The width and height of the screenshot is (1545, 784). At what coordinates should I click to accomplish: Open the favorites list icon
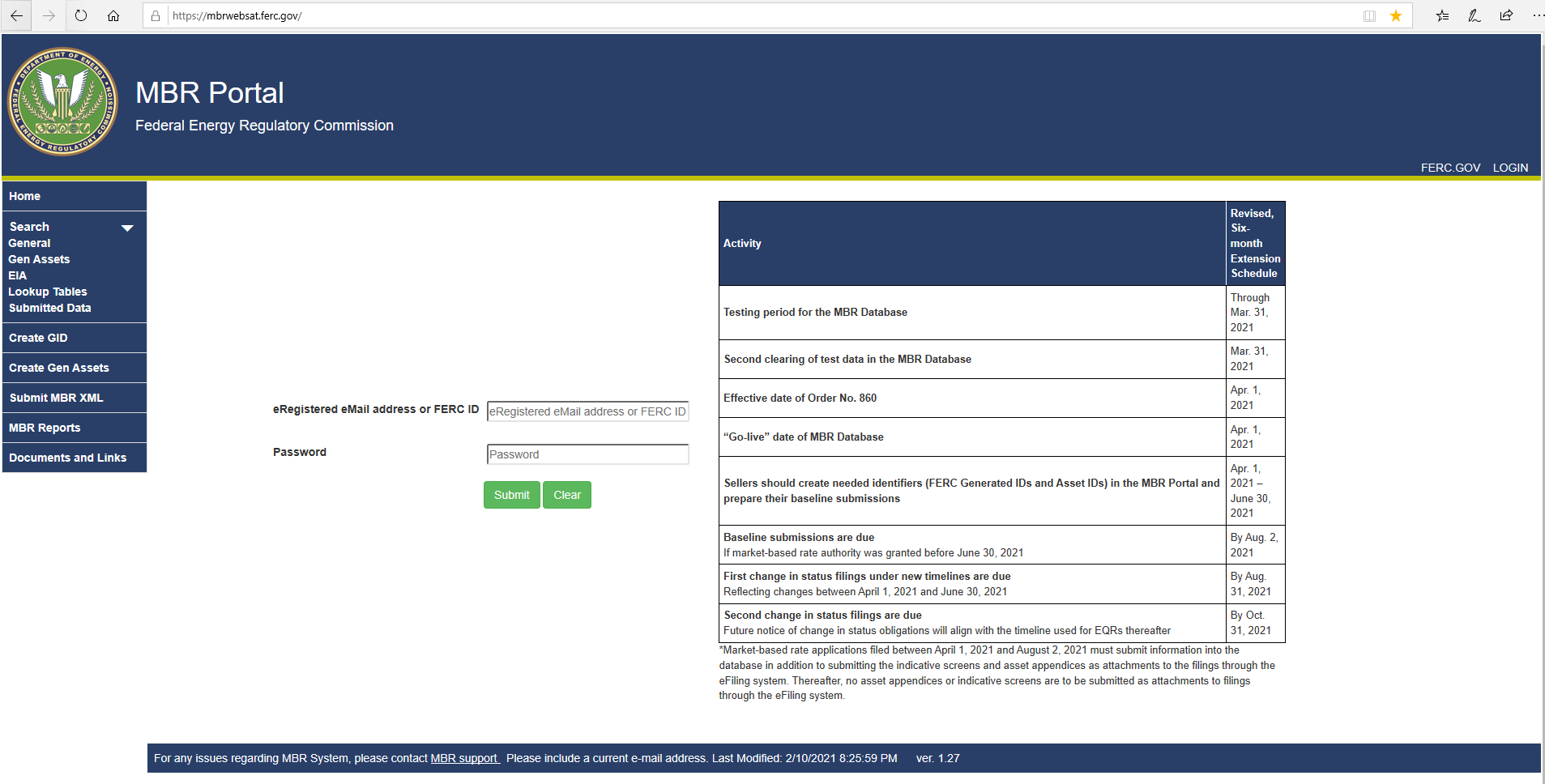1442,15
